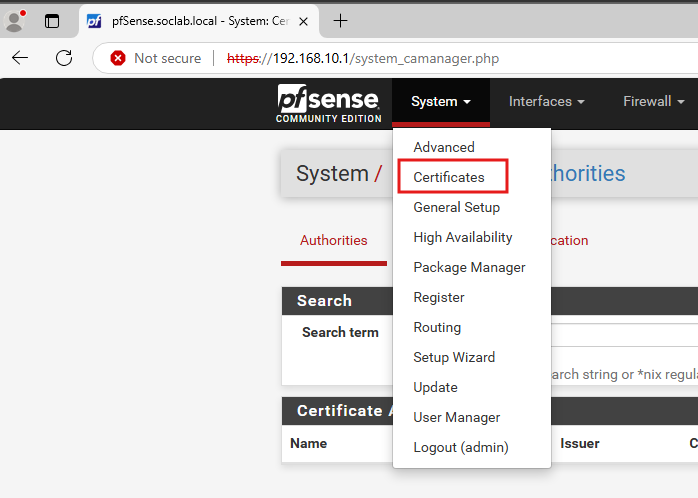Click Logout (admin) in the menu
The width and height of the screenshot is (698, 498).
pos(461,447)
